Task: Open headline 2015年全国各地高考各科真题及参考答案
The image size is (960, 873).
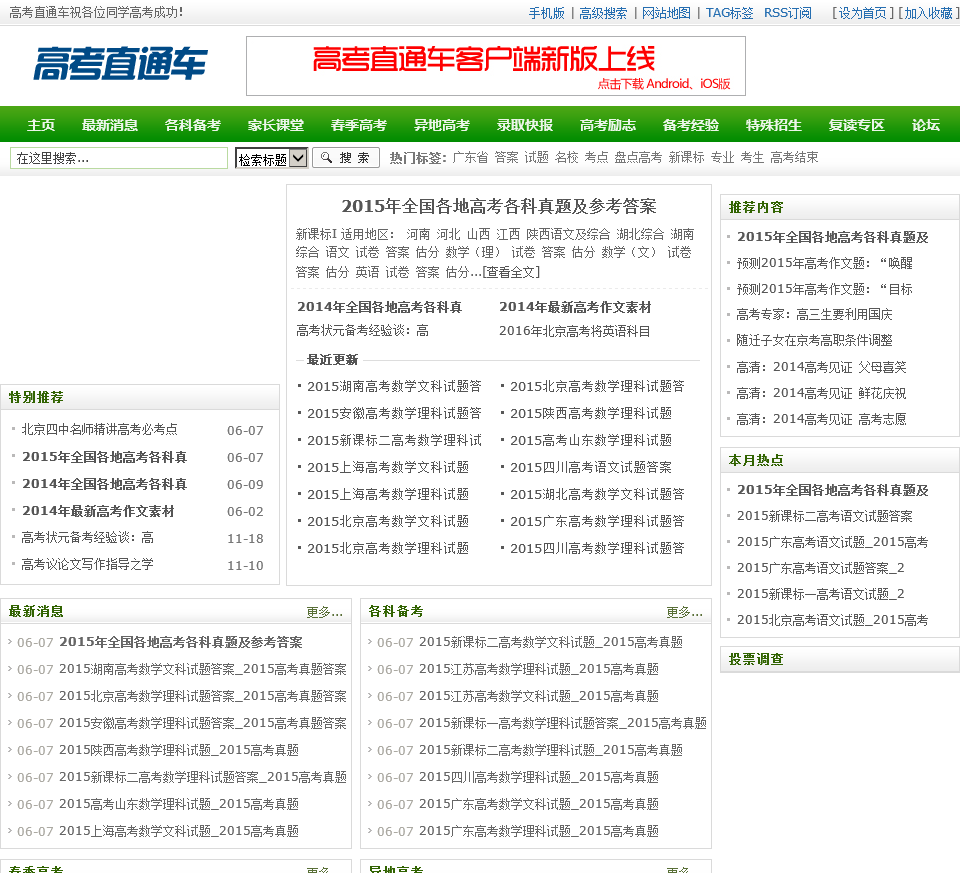Action: click(499, 206)
